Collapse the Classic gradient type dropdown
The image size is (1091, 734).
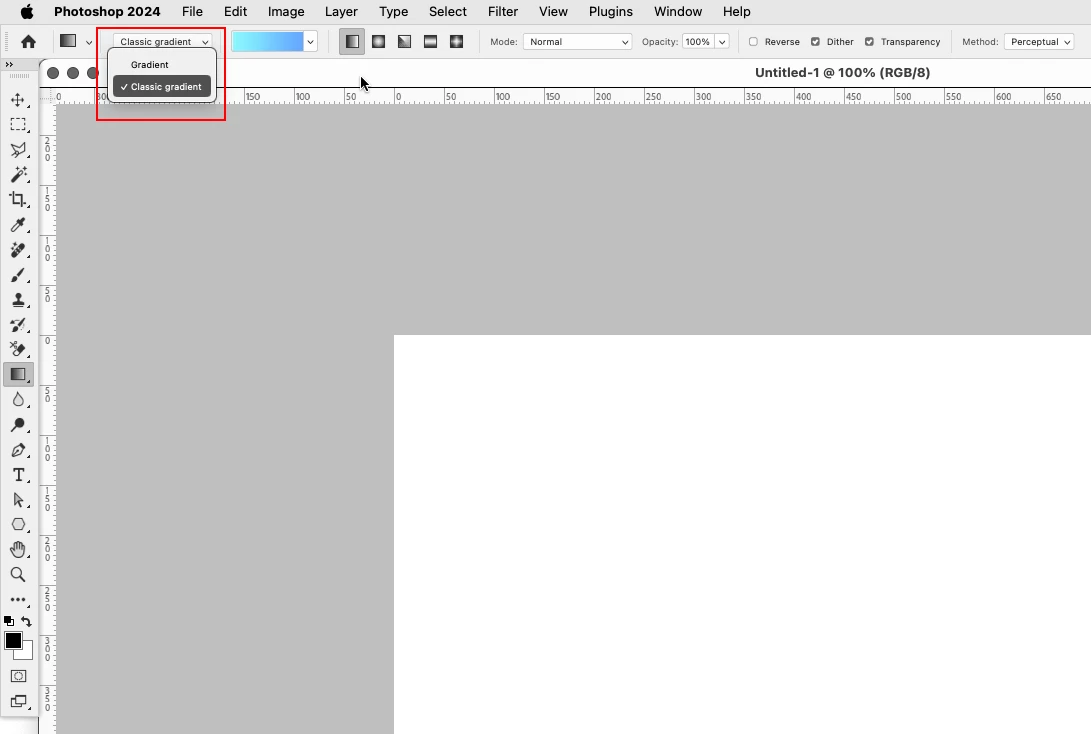coord(162,42)
